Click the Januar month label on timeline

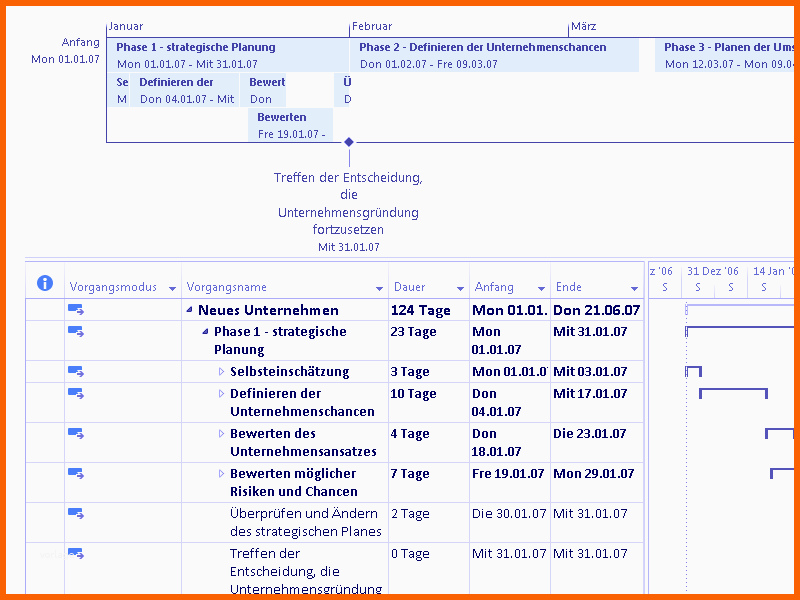(126, 27)
